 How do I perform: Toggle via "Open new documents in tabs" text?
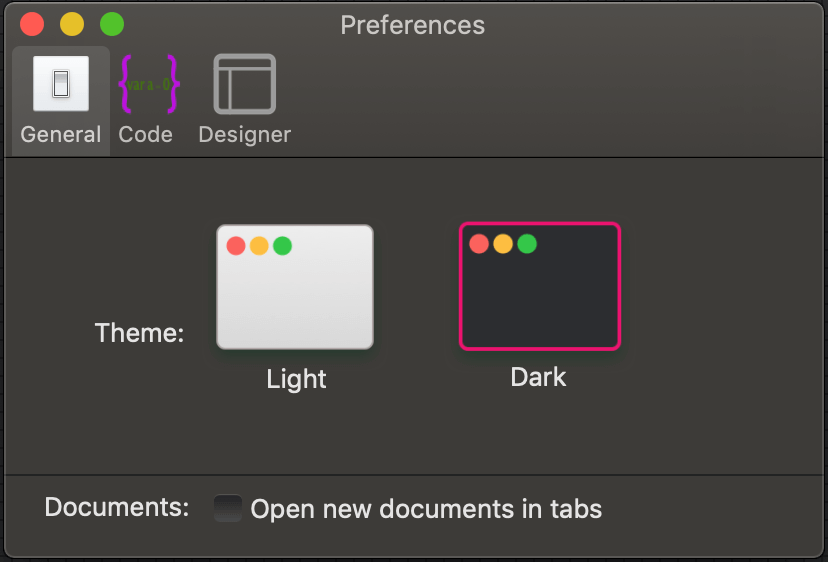[426, 509]
